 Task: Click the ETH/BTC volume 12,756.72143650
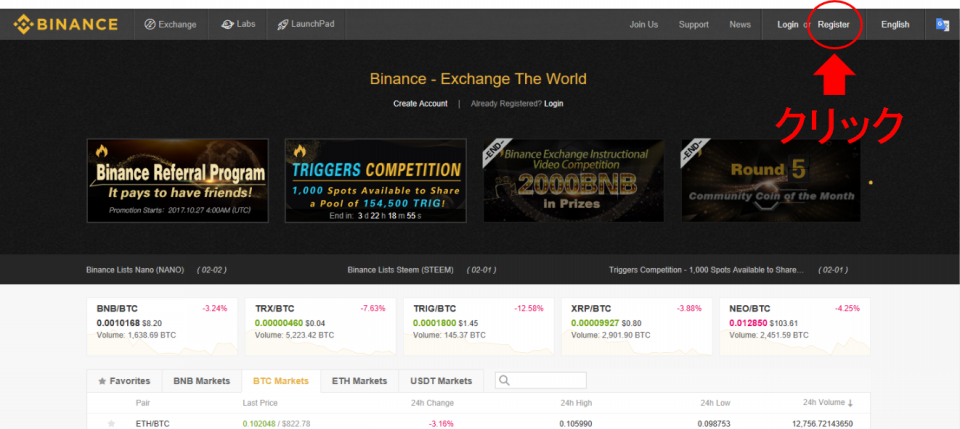point(822,423)
